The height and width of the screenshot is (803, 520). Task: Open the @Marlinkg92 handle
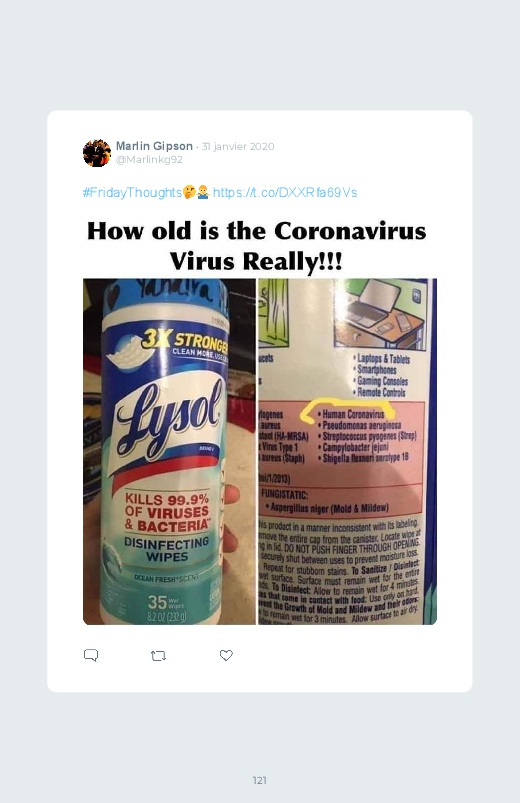tap(149, 159)
